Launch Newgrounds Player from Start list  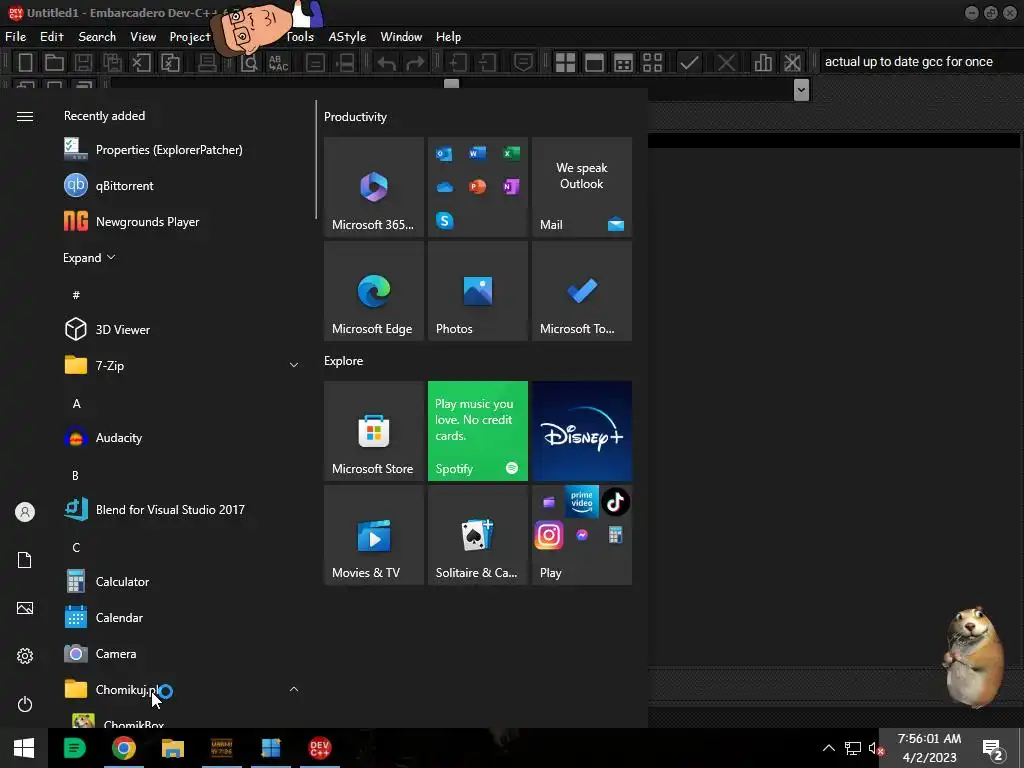[x=183, y=221]
